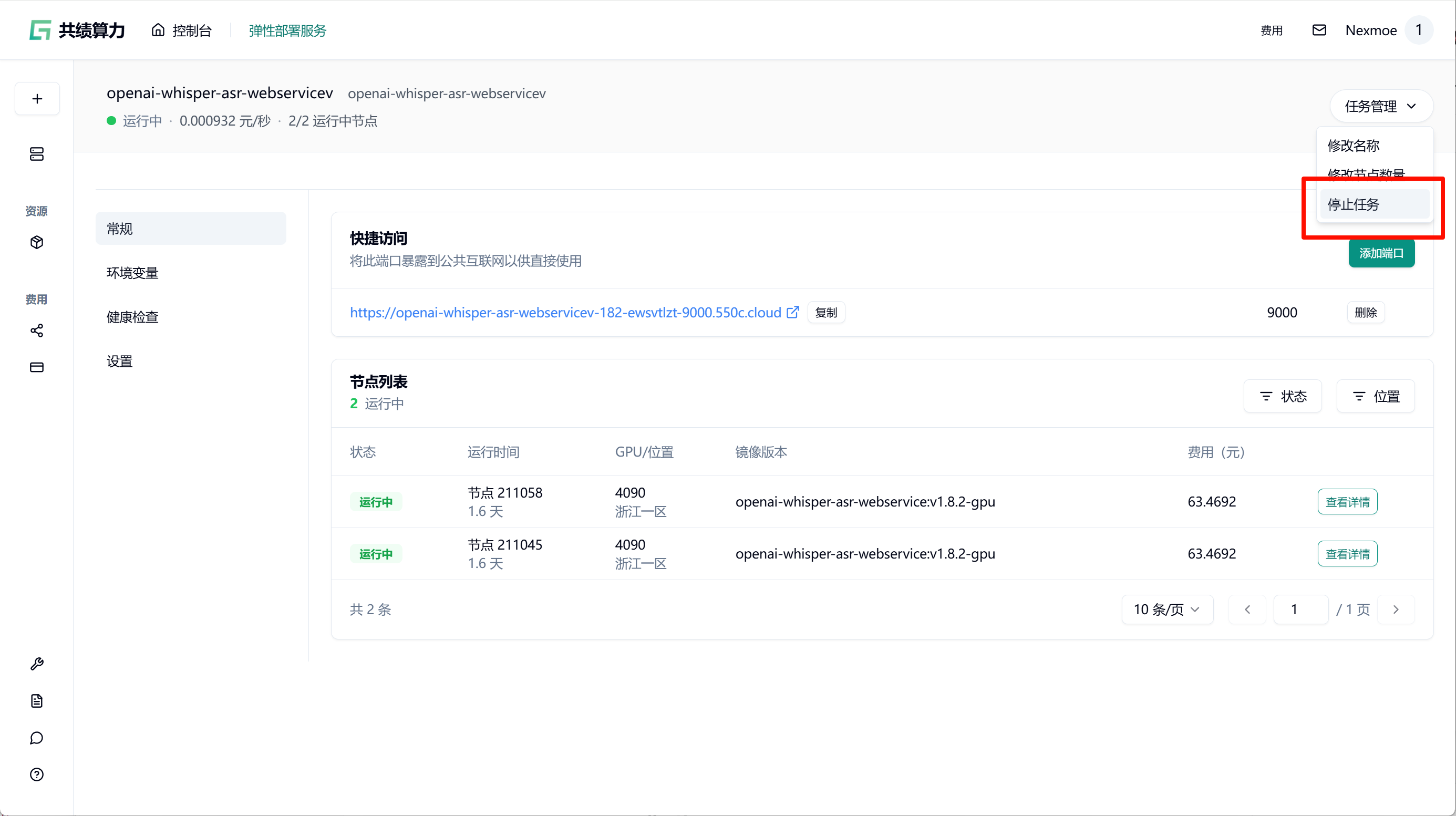
Task: Expand the 任务管理 dropdown
Action: [x=1381, y=106]
